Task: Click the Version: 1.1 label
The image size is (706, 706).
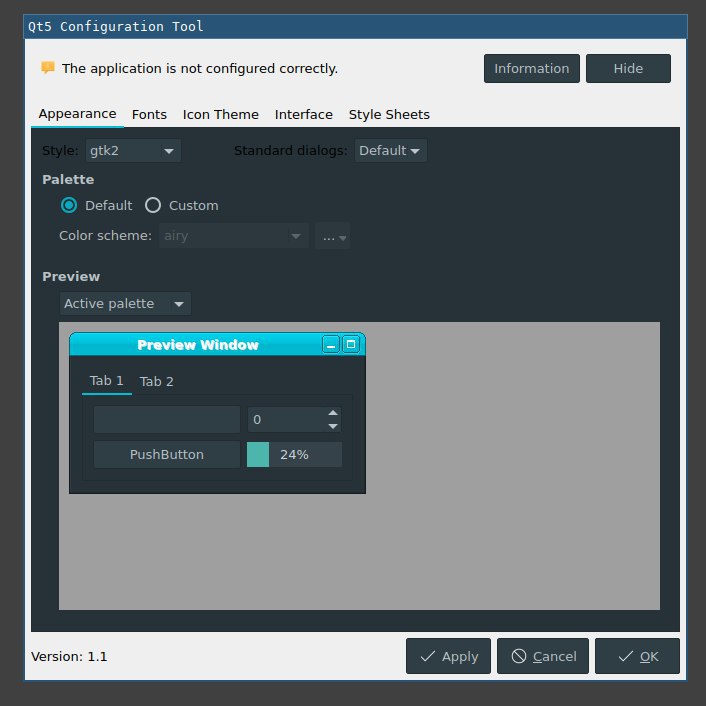Action: pos(69,656)
